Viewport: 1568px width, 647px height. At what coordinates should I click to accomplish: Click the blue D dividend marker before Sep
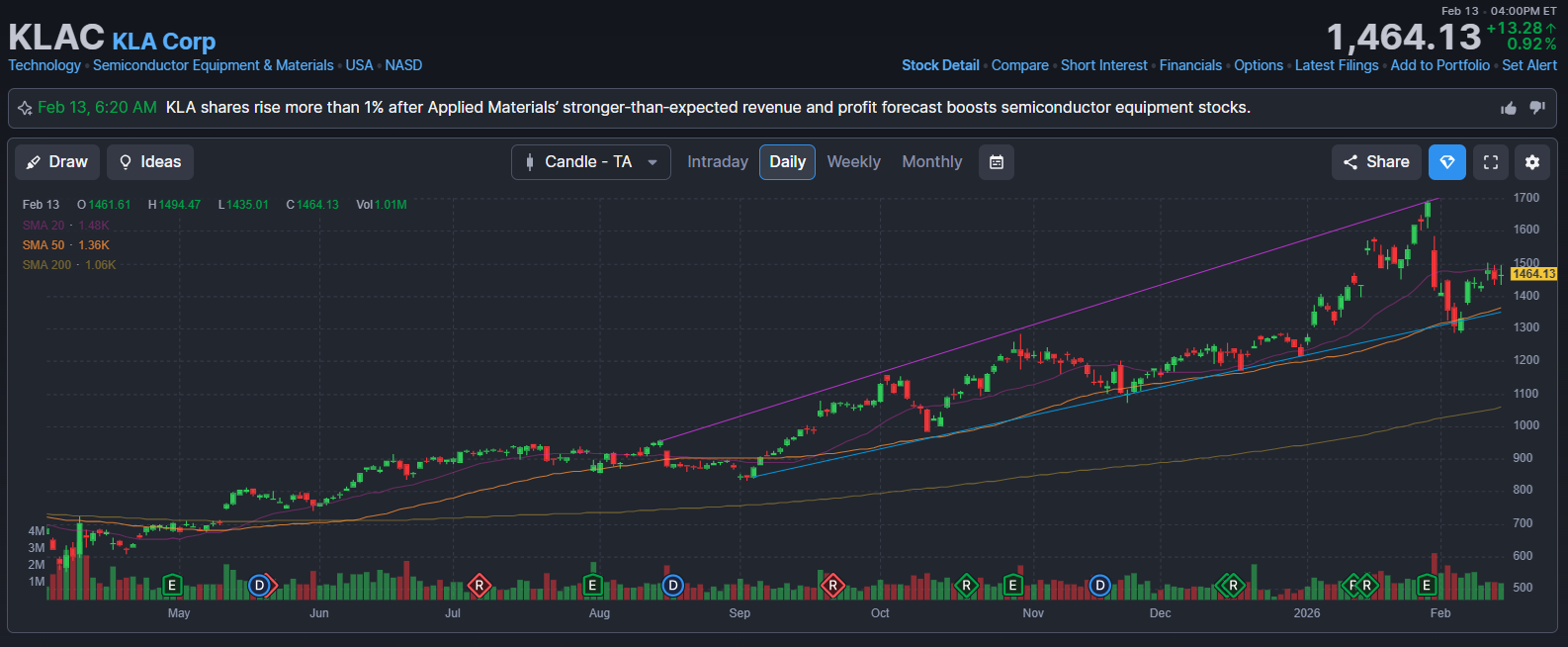[673, 586]
